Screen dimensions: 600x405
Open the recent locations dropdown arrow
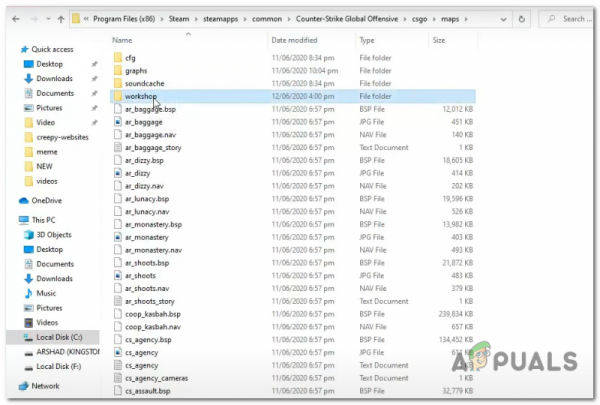click(x=48, y=19)
